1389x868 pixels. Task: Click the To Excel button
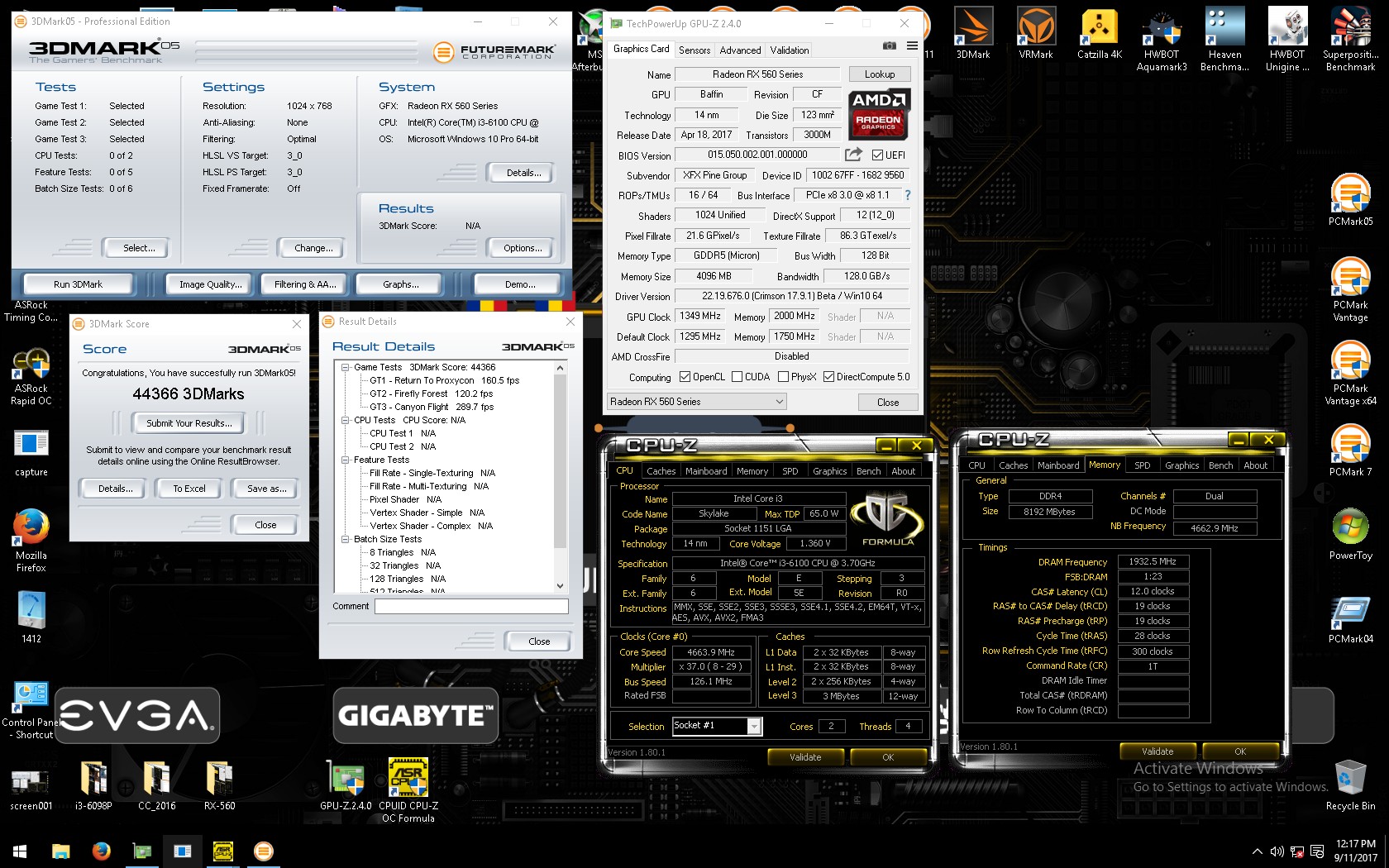[189, 489]
